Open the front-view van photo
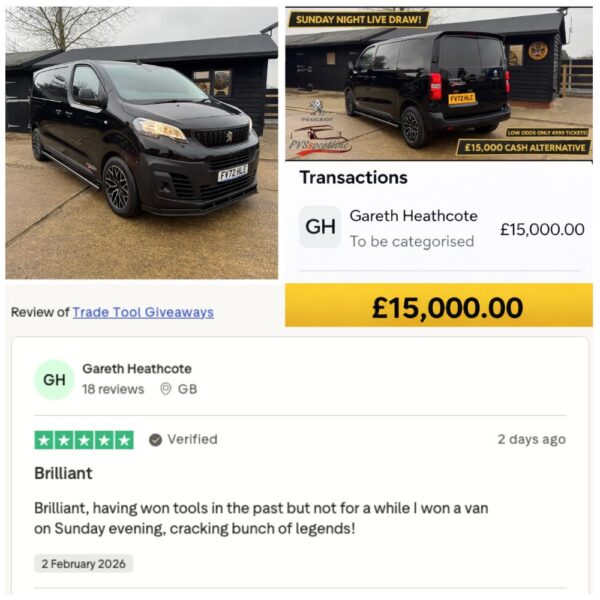This screenshot has width=600, height=600. point(142,142)
